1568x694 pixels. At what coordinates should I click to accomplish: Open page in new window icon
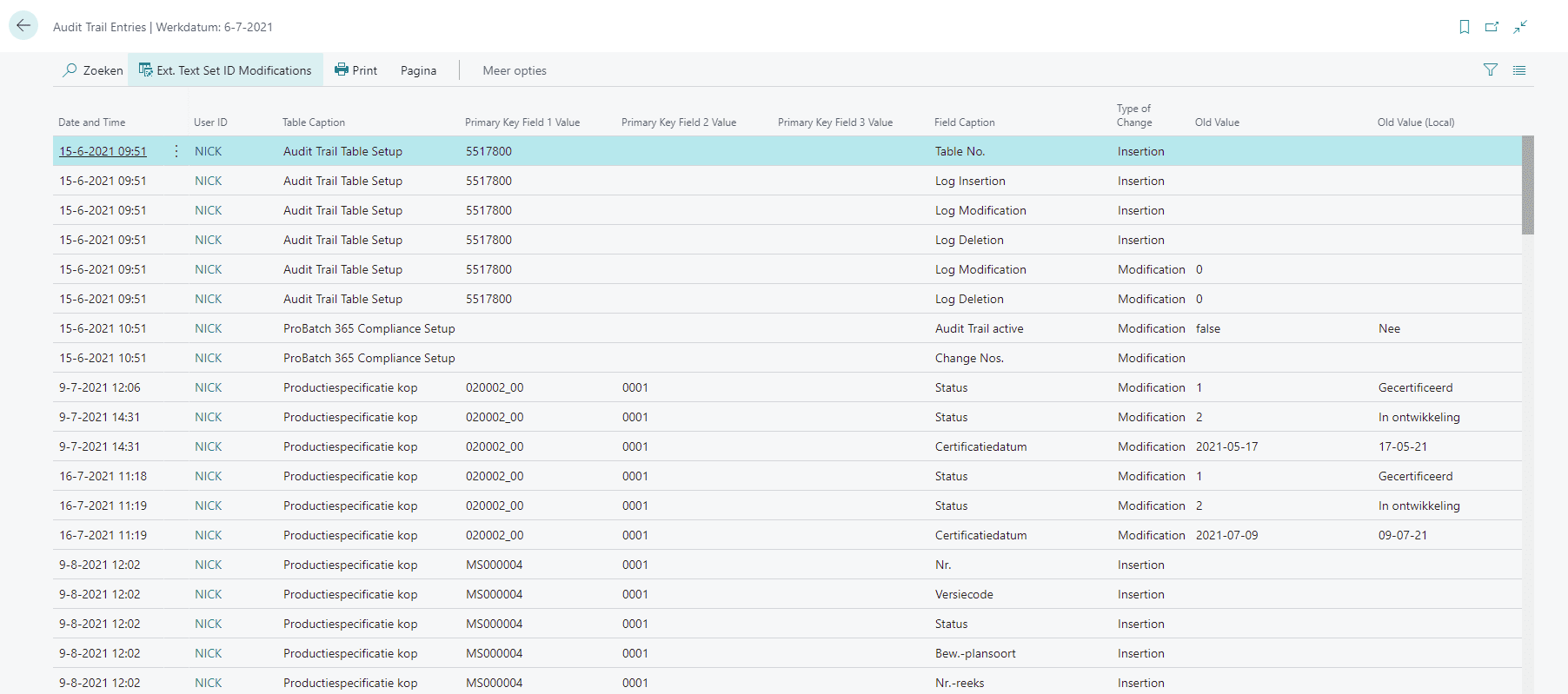1492,27
